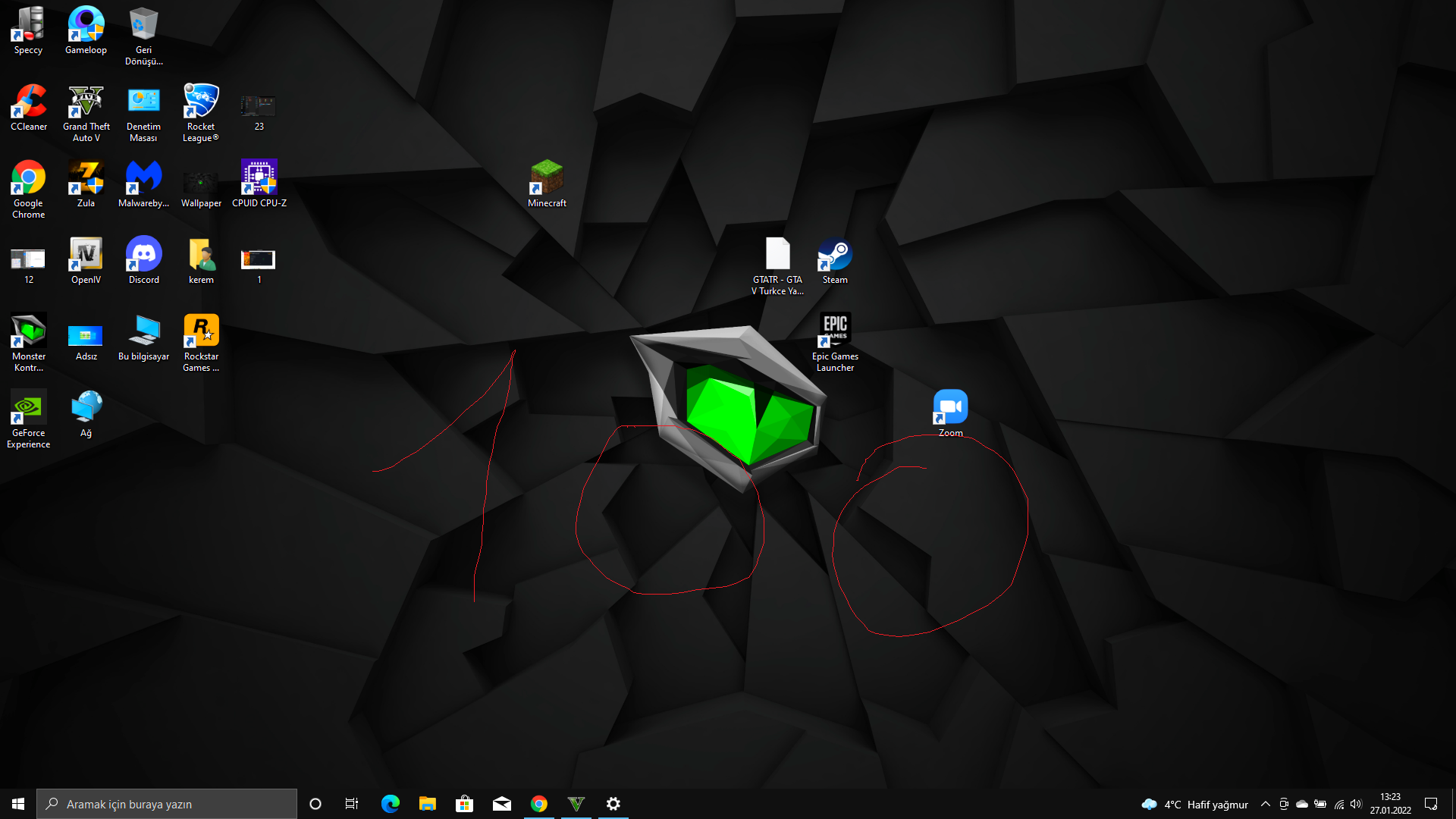Expand the hidden system tray icons
The image size is (1456, 819).
pyautogui.click(x=1265, y=804)
